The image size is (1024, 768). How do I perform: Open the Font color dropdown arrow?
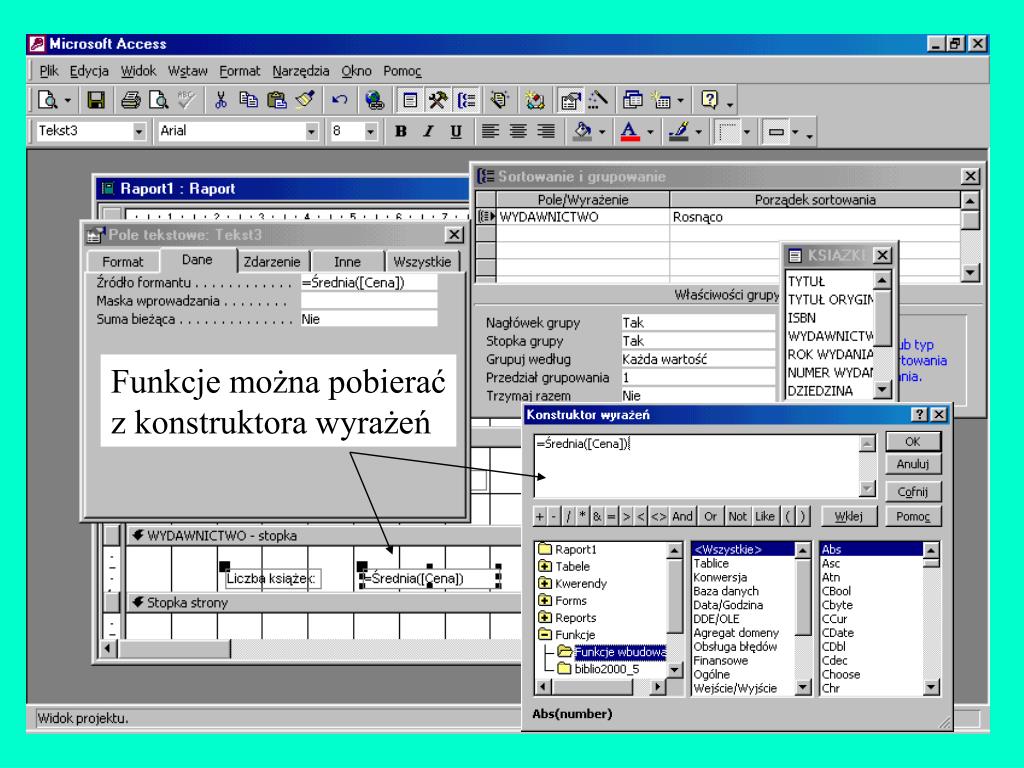point(650,132)
